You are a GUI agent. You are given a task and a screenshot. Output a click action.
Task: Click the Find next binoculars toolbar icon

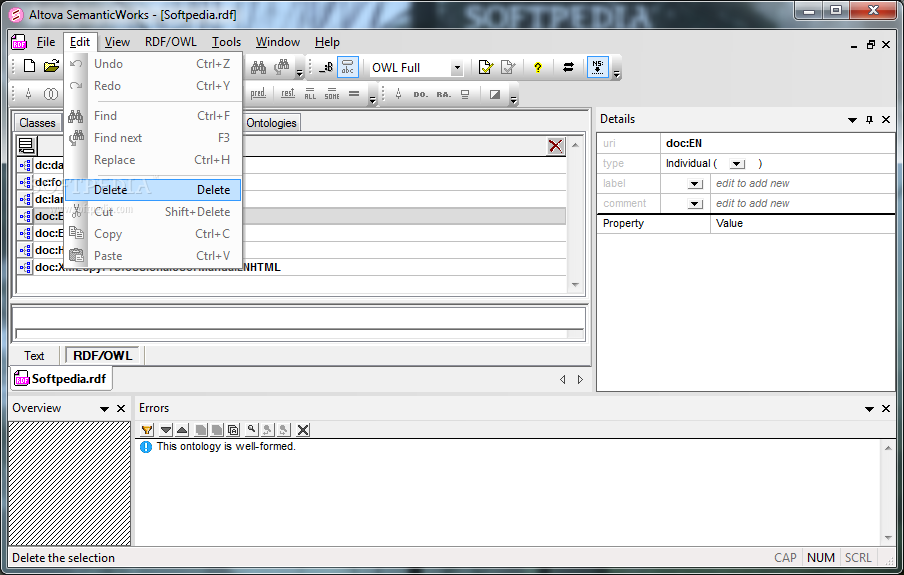[281, 67]
